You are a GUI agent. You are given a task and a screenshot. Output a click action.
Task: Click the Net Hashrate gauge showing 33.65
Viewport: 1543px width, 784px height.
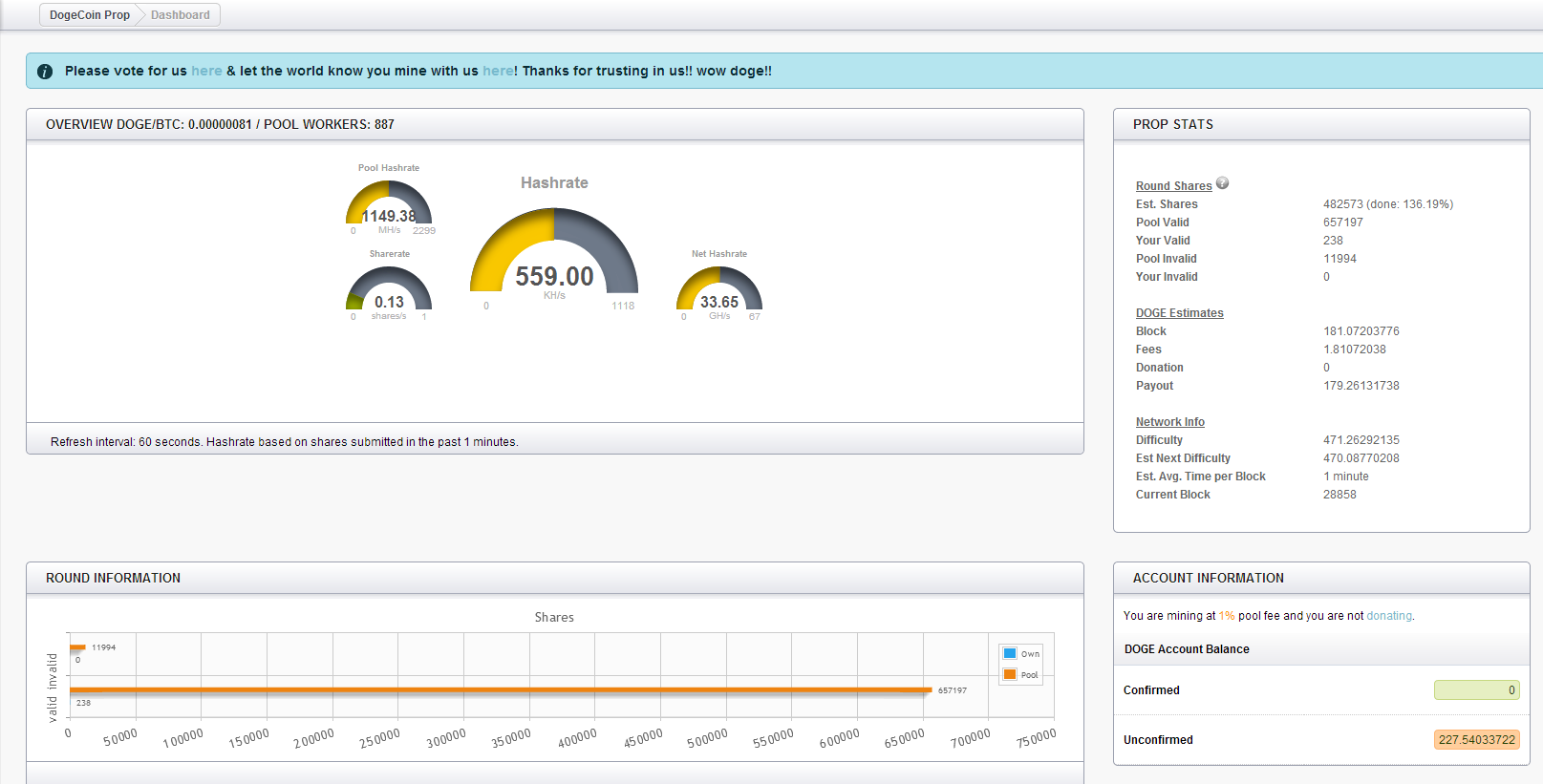[x=719, y=290]
